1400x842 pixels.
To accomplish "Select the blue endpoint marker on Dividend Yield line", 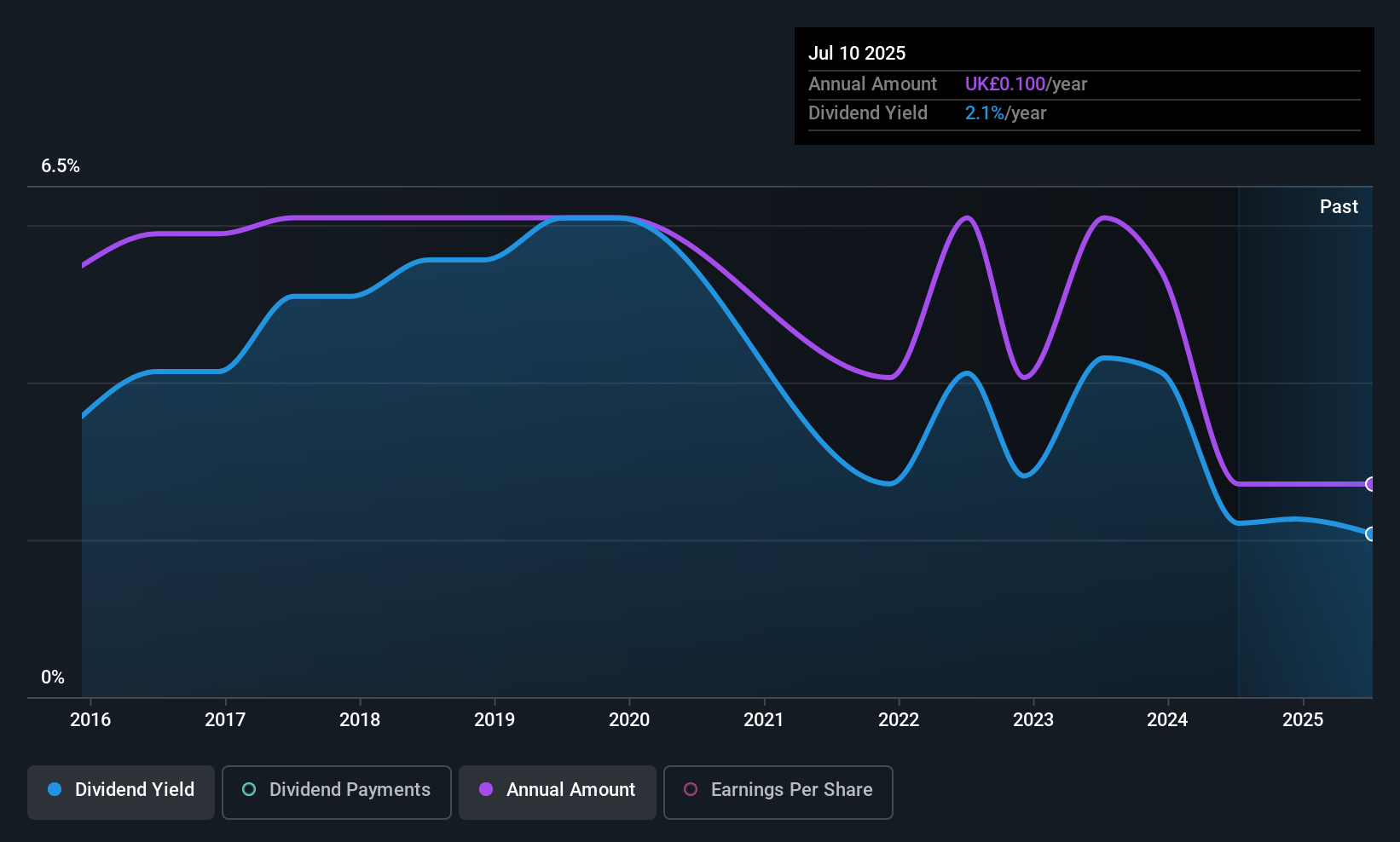I will (x=1371, y=533).
